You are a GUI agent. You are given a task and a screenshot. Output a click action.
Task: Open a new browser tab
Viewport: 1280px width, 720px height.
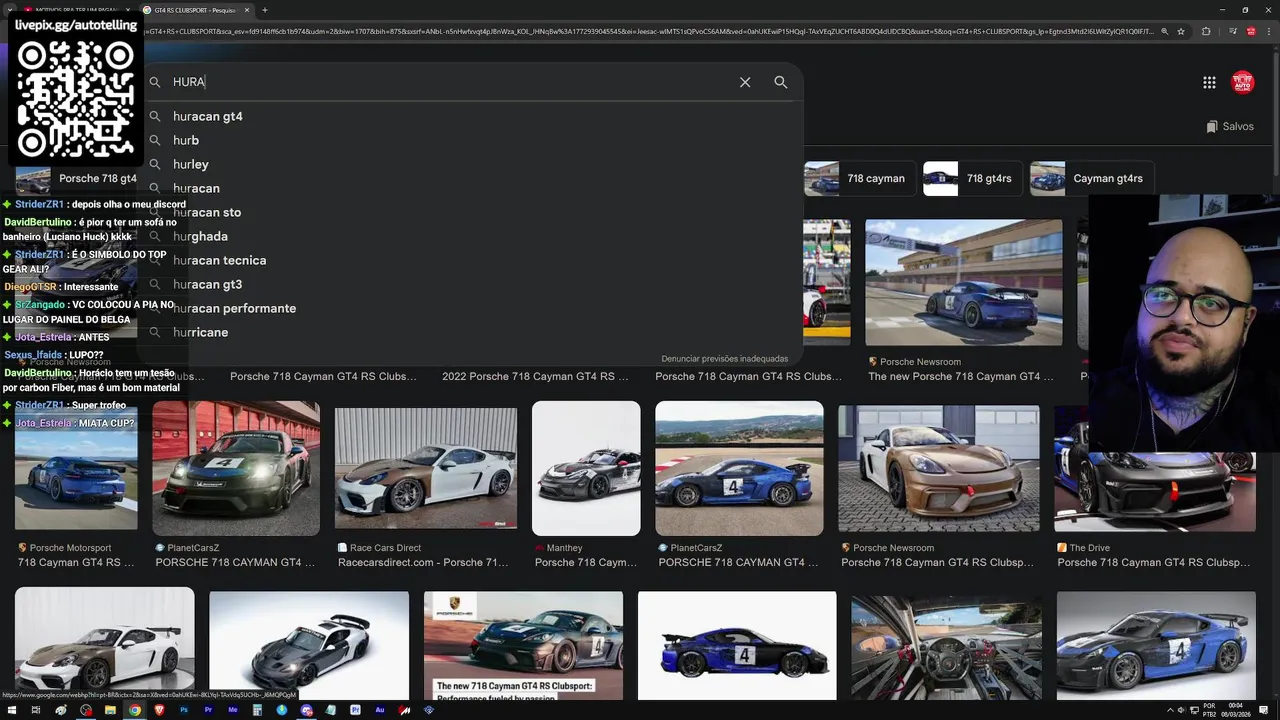pyautogui.click(x=265, y=10)
